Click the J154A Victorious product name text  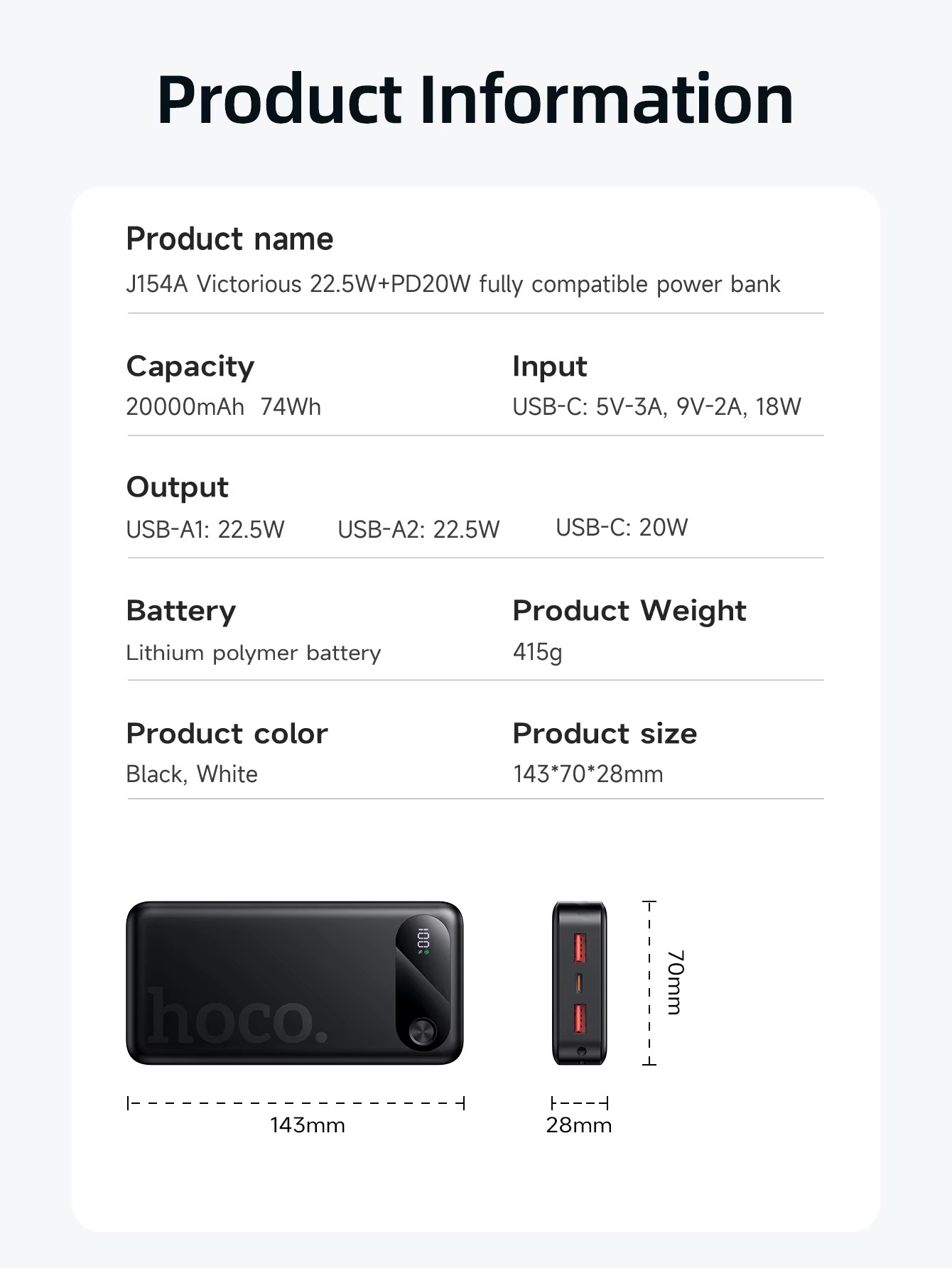pyautogui.click(x=453, y=284)
